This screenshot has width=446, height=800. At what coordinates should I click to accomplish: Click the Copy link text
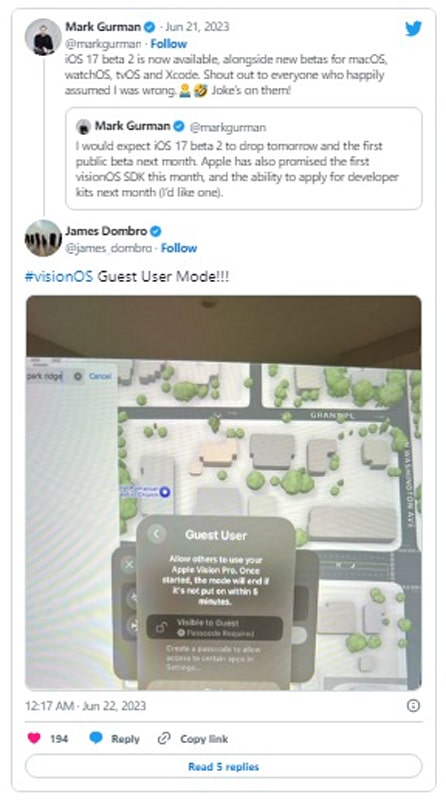point(204,739)
